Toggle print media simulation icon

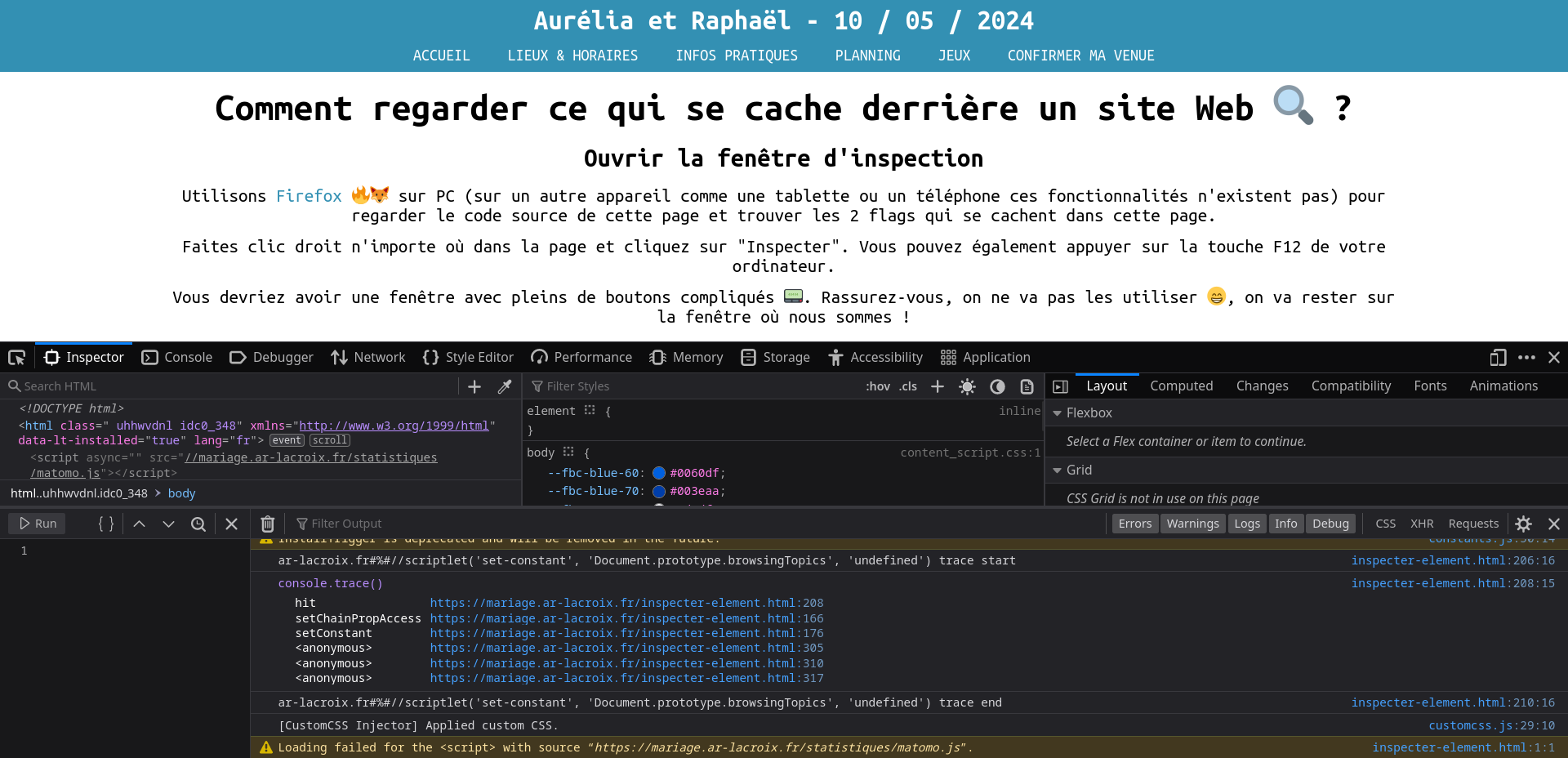pyautogui.click(x=1027, y=386)
